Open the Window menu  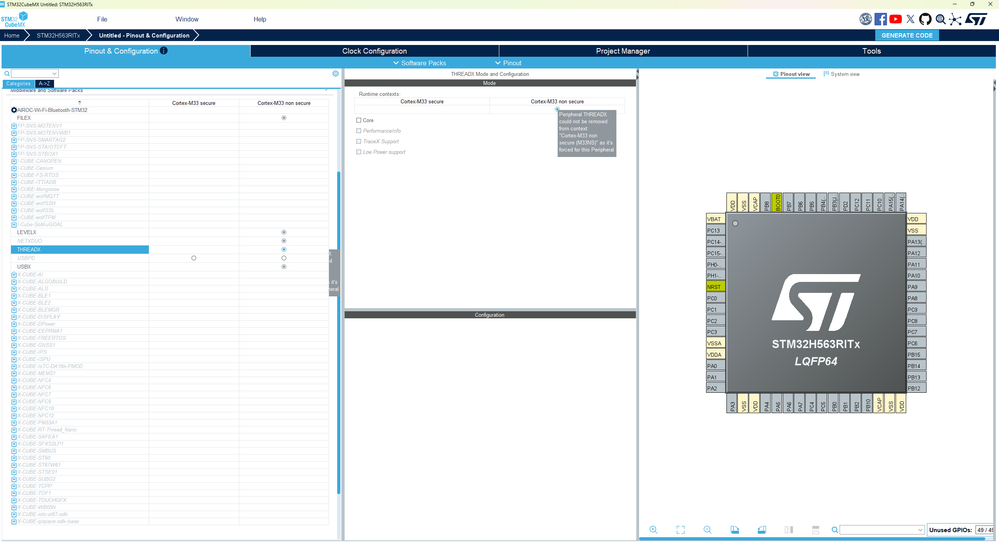click(x=187, y=19)
